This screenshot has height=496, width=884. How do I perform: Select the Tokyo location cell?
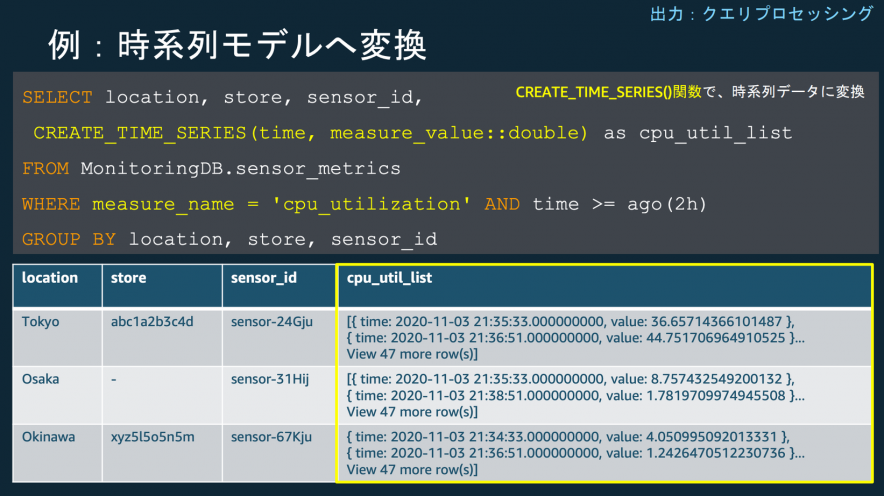[41, 322]
